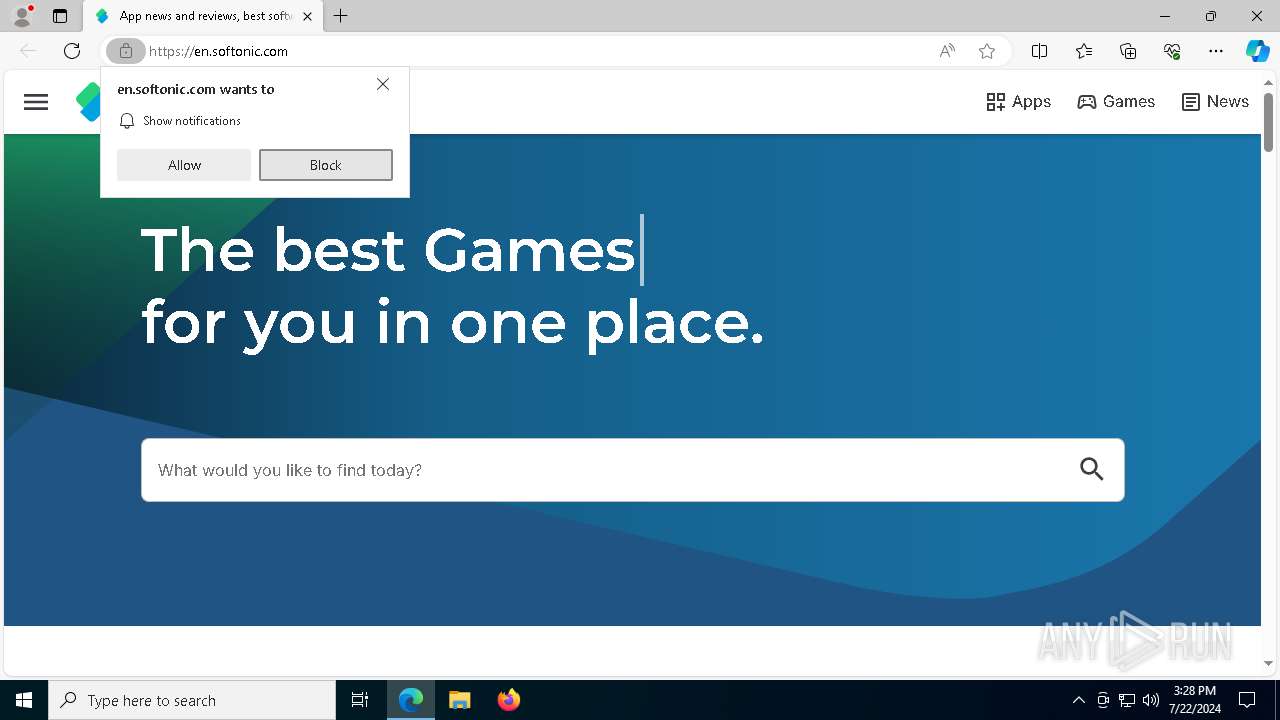Click the taskbar search box
Screen dimensions: 1280x720
[192, 700]
